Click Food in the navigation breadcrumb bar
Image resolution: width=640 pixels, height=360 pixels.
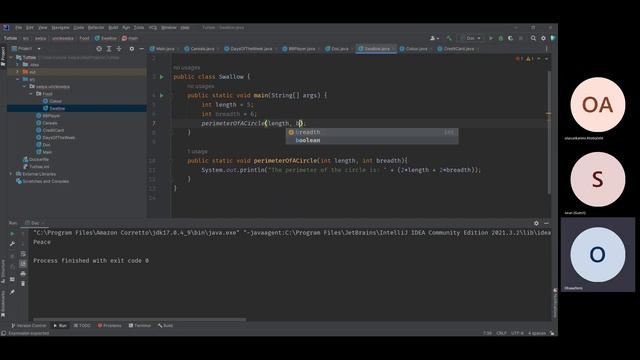pyautogui.click(x=84, y=38)
